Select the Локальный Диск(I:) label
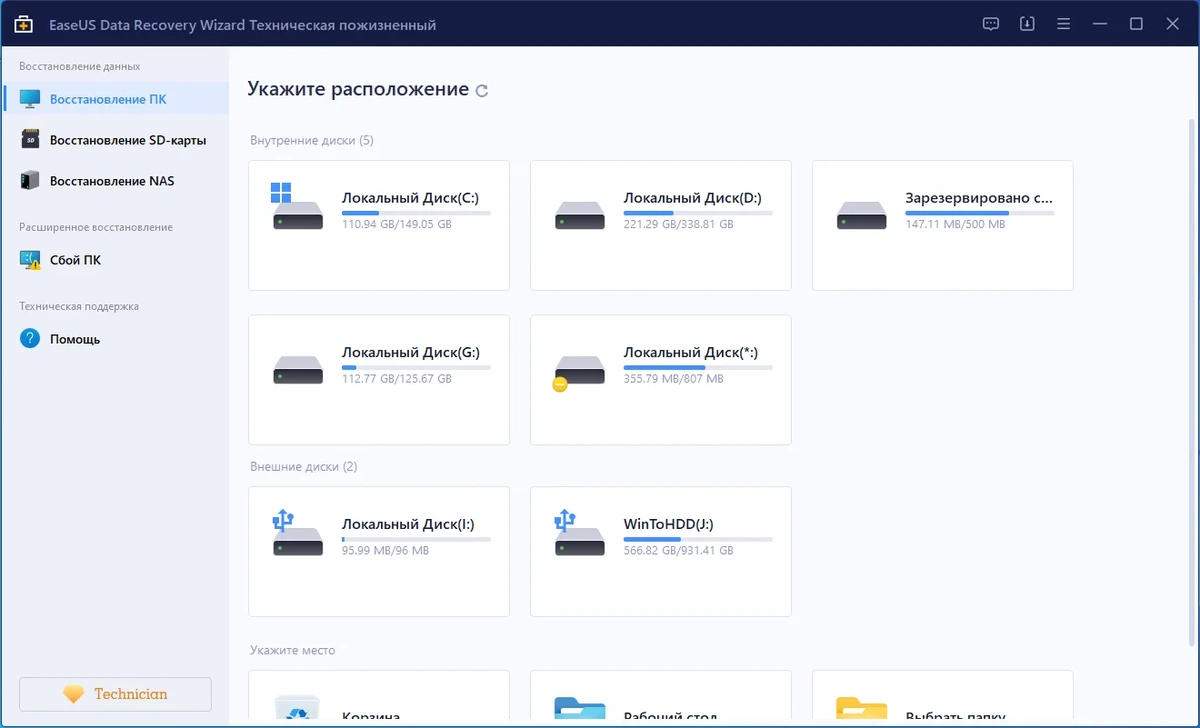 click(x=408, y=524)
